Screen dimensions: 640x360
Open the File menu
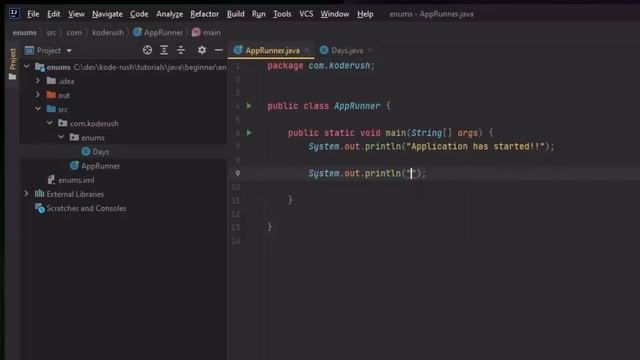pos(33,14)
